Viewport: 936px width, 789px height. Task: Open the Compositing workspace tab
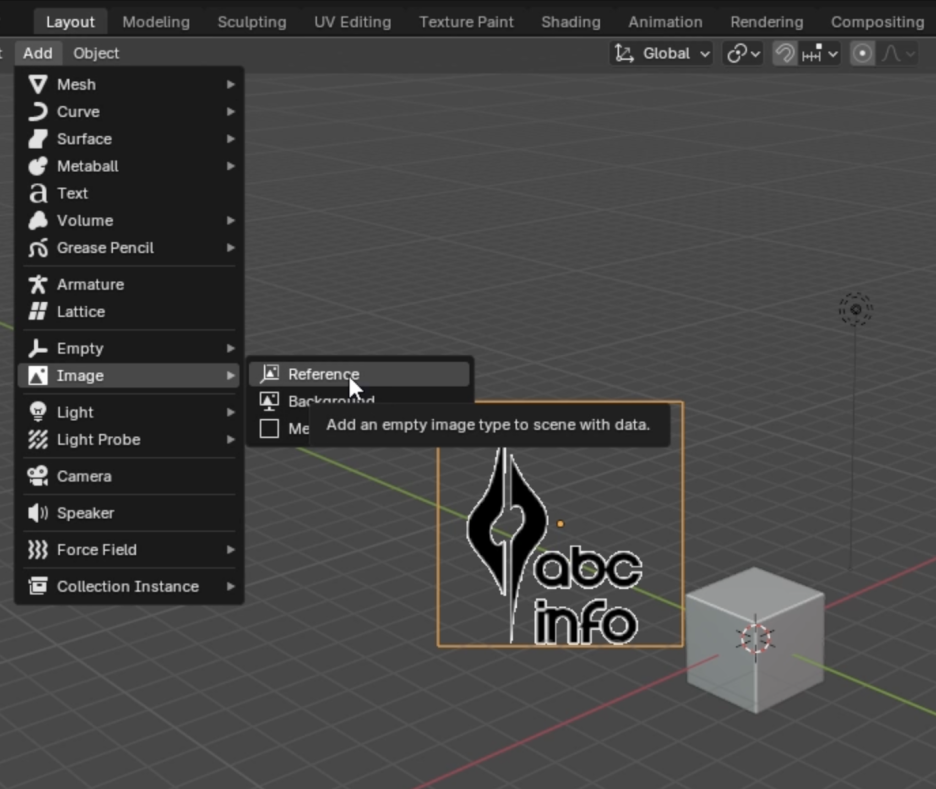coord(878,22)
